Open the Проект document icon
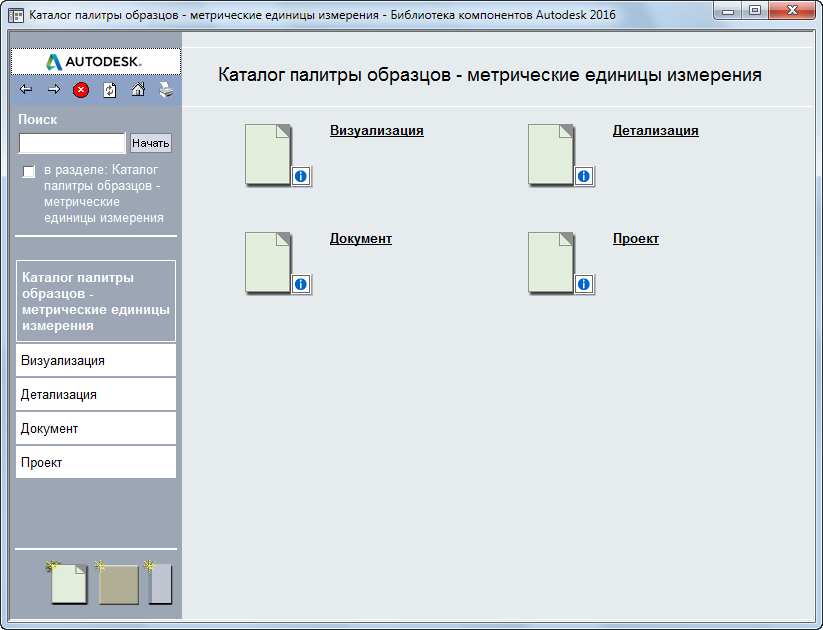 (x=551, y=262)
